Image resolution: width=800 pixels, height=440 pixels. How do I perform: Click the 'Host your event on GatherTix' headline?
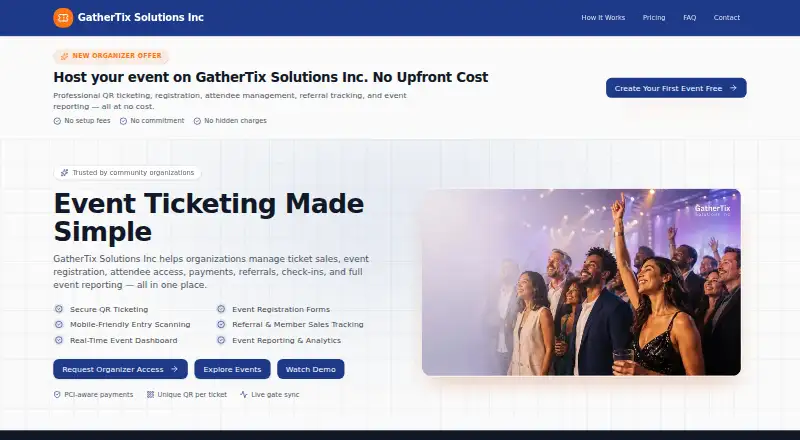pyautogui.click(x=271, y=77)
